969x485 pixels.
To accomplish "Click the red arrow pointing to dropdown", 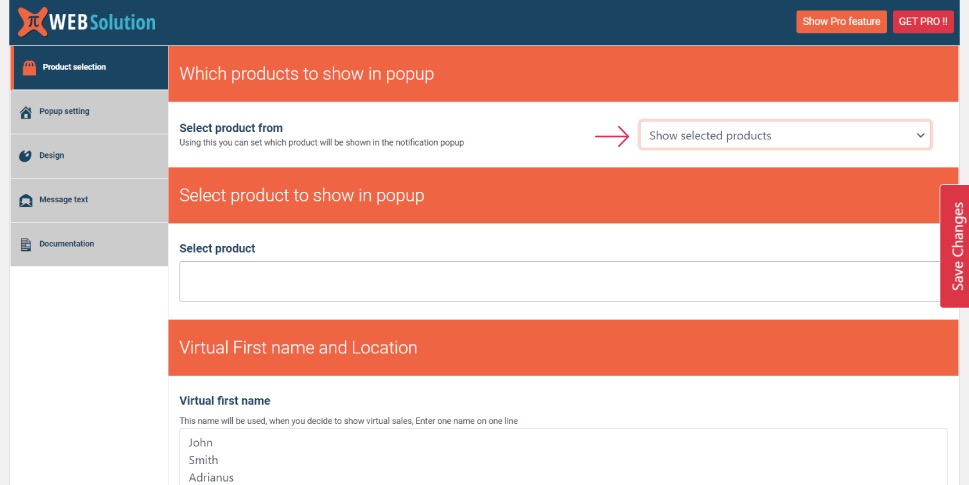I will pyautogui.click(x=612, y=136).
